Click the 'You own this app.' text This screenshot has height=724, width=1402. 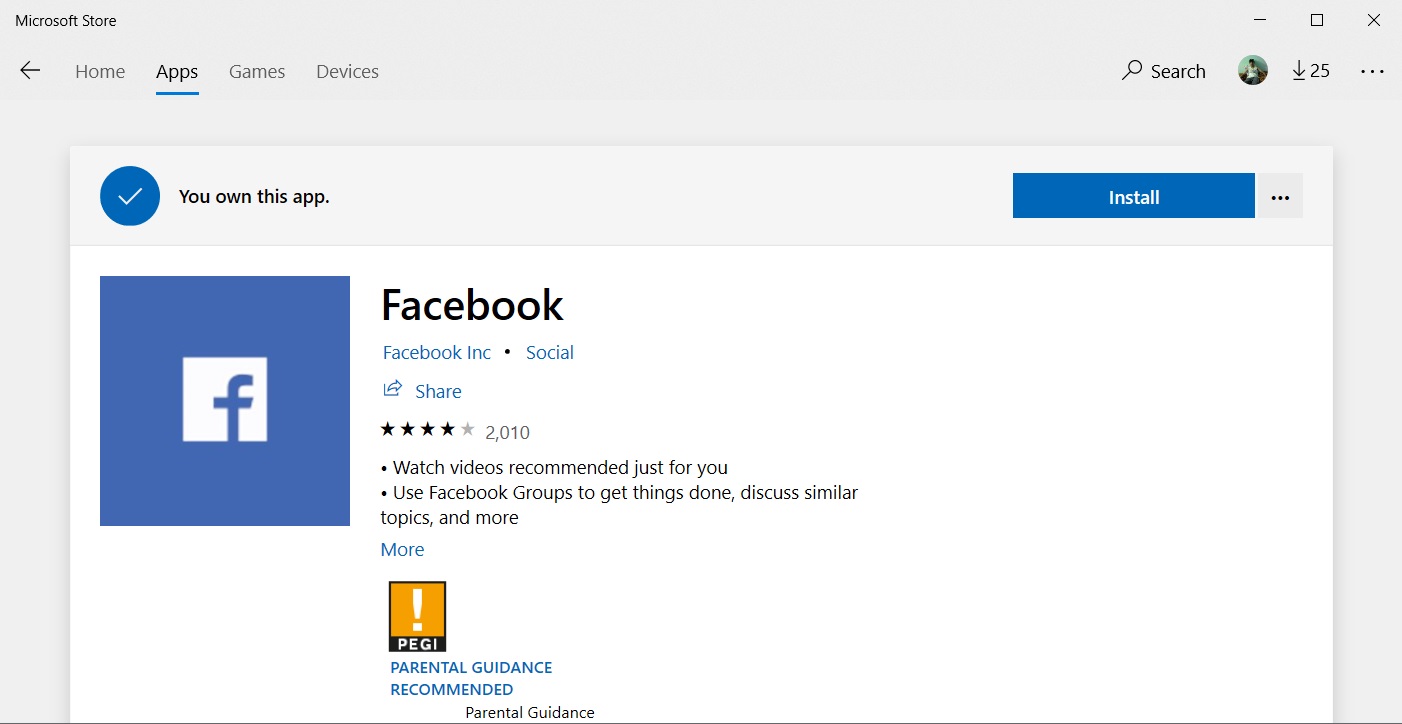coord(254,197)
